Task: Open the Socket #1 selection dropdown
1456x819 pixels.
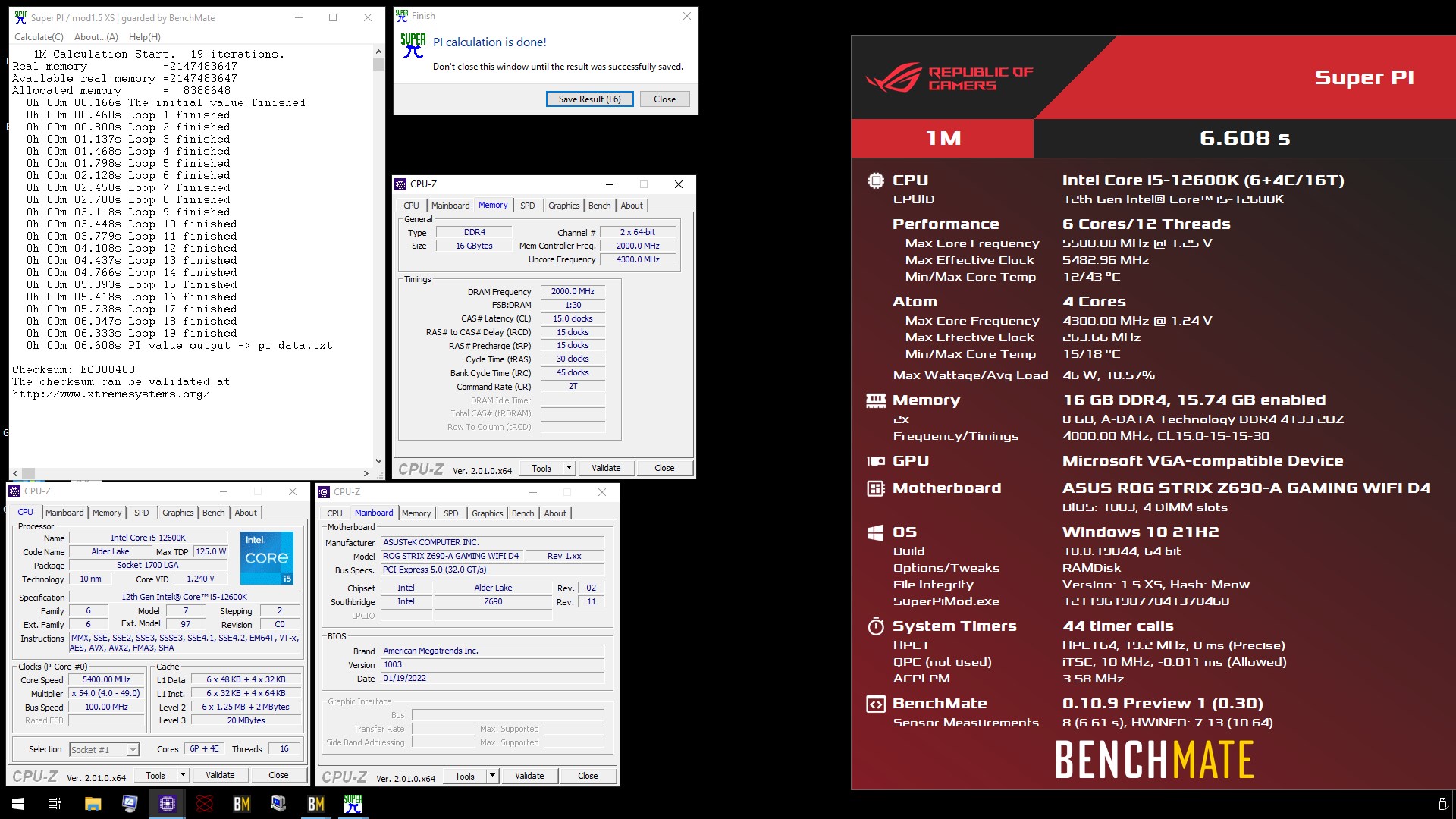Action: point(104,749)
